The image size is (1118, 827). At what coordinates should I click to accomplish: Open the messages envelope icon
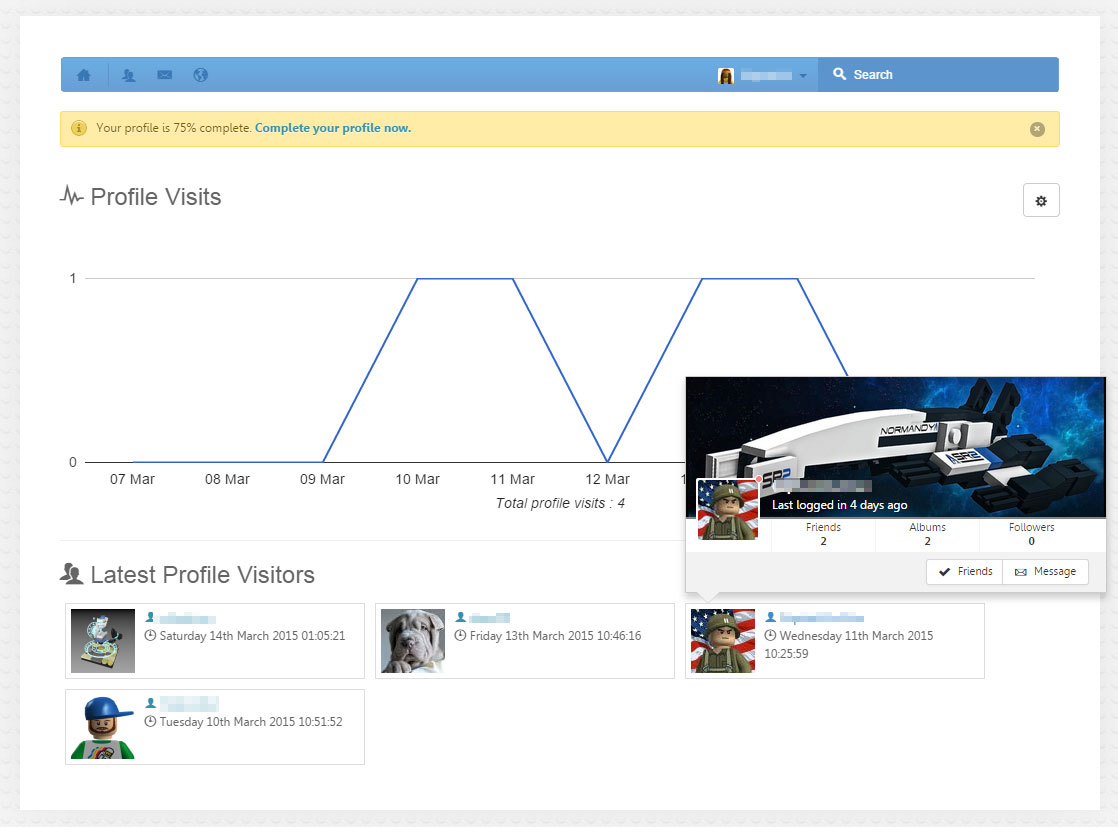[x=165, y=75]
